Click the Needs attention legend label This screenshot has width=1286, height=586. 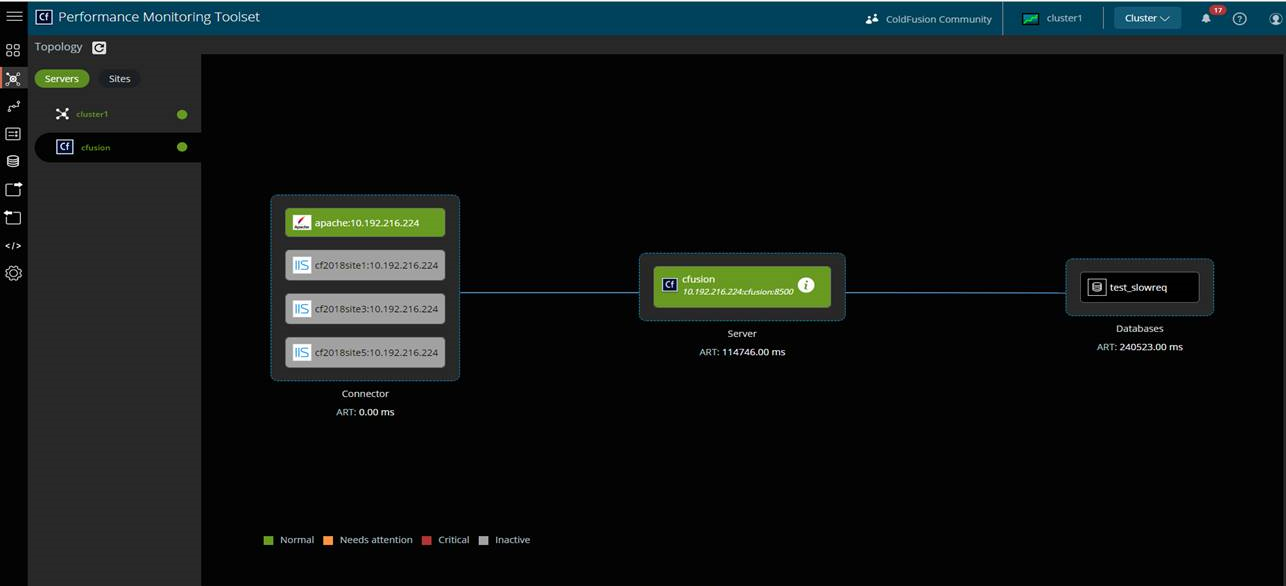[376, 540]
